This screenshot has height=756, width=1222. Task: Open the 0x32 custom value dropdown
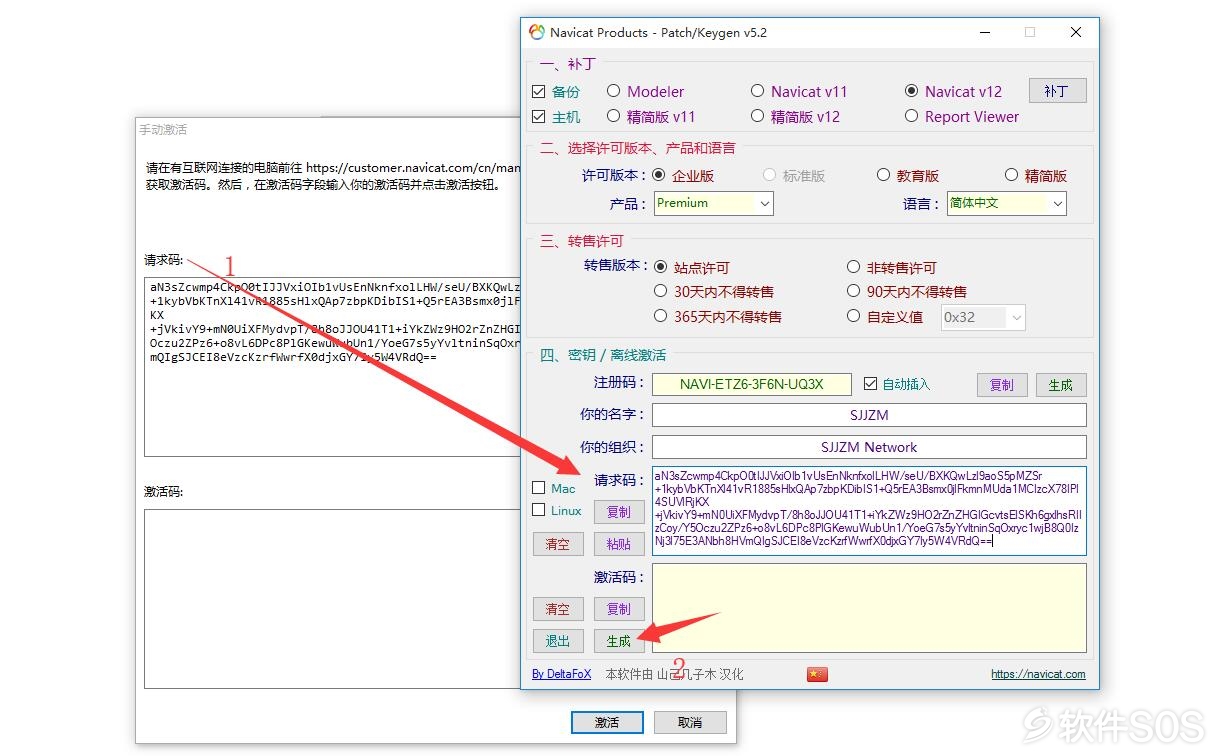pos(984,317)
